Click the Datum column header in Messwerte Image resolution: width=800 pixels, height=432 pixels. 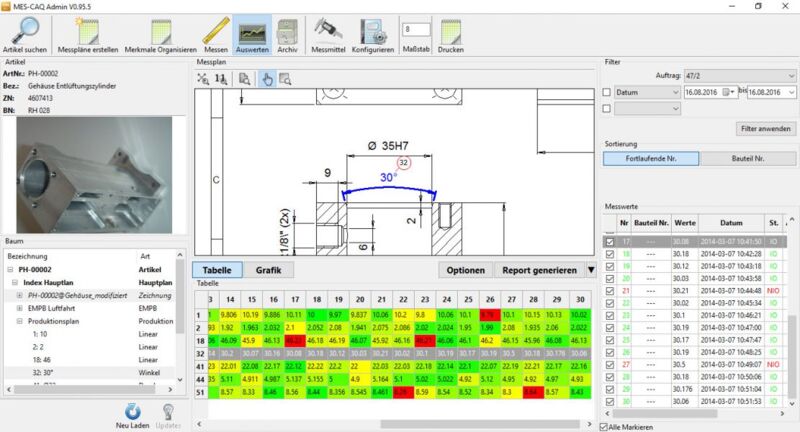pyautogui.click(x=731, y=223)
